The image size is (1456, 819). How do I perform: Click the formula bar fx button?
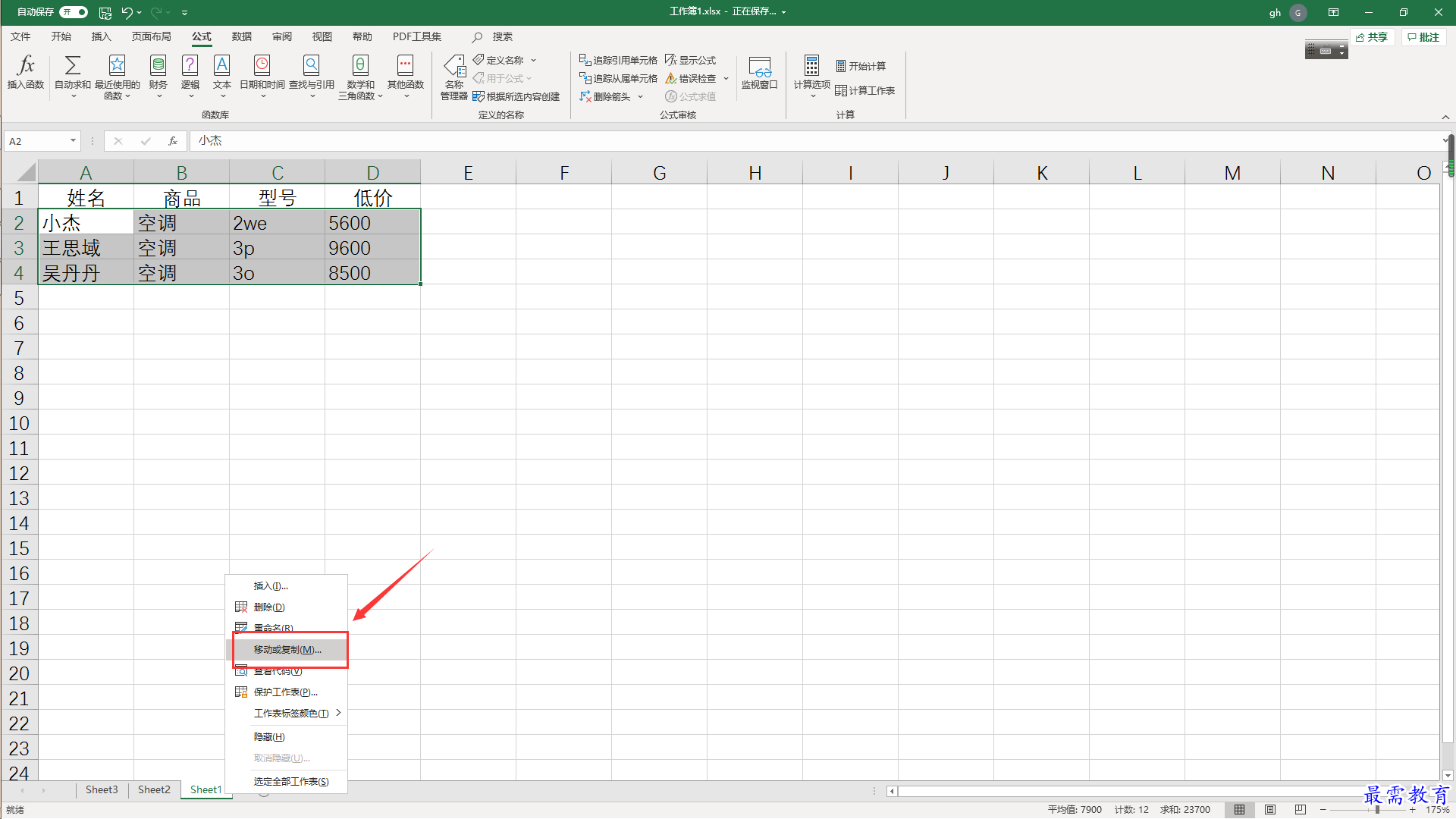(173, 141)
